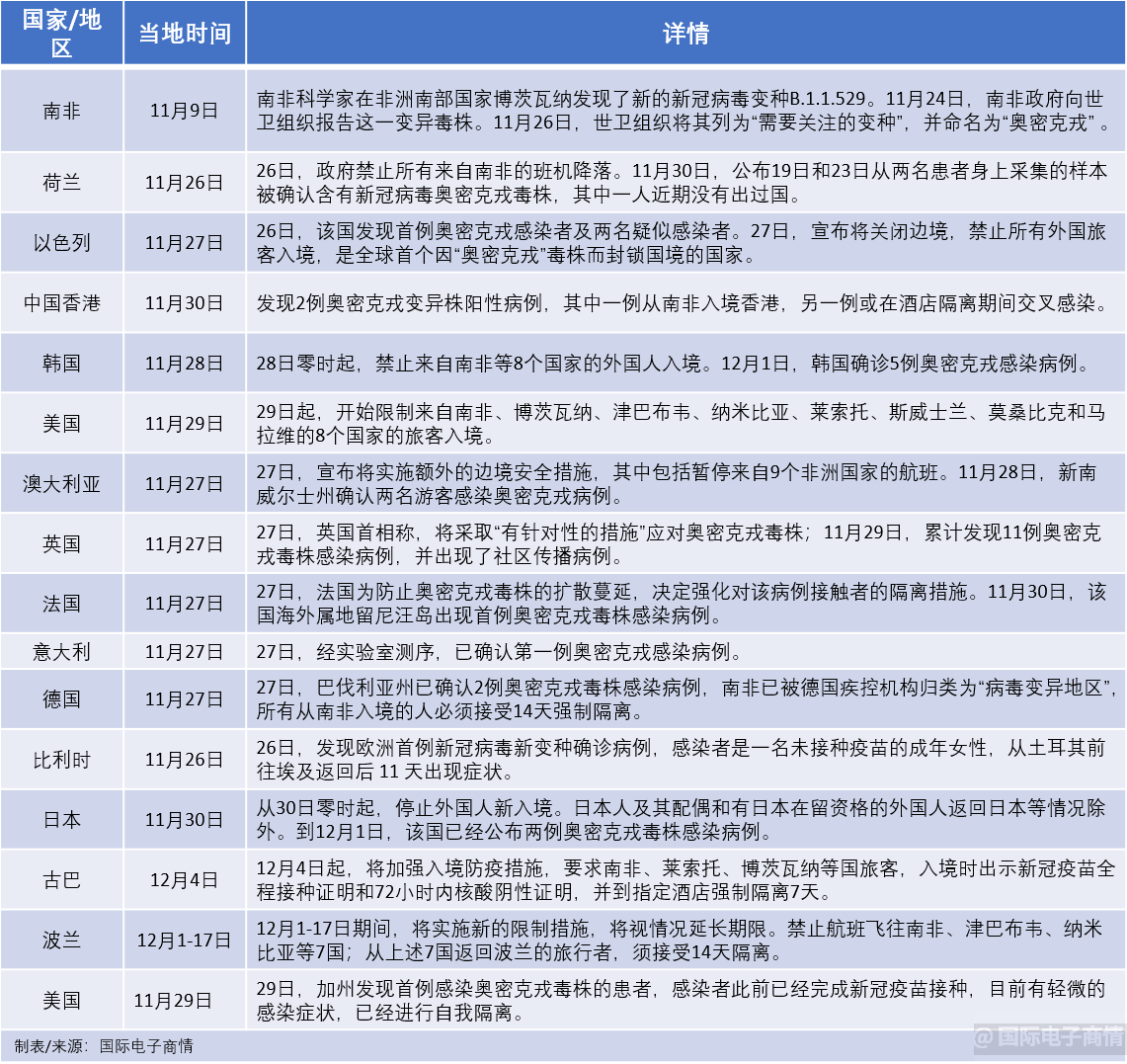
Task: Click the '11月27日' date in the 英国 row
Action: click(x=185, y=544)
